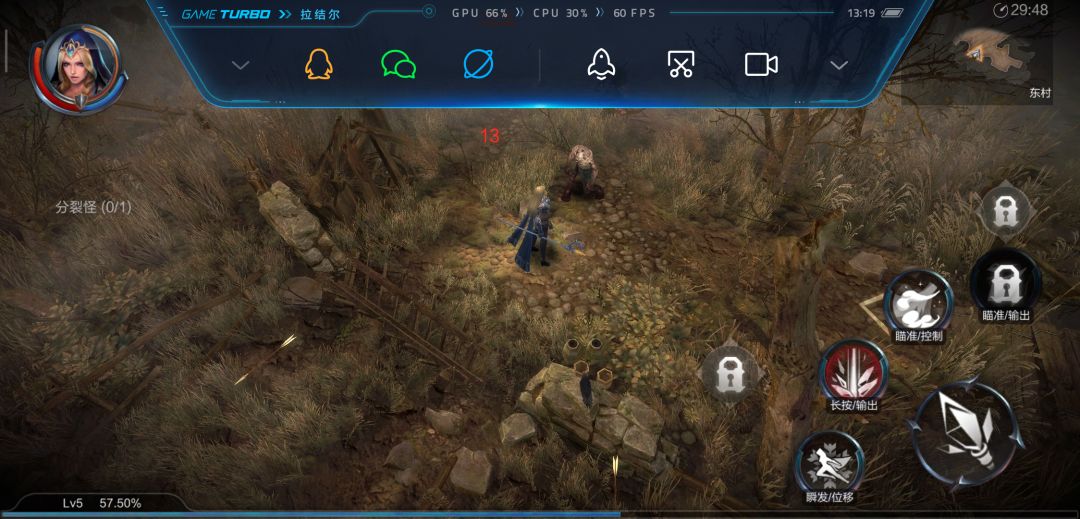The width and height of the screenshot is (1080, 519).
Task: Activate the 瞬发/位移 dash skill
Action: 830,465
